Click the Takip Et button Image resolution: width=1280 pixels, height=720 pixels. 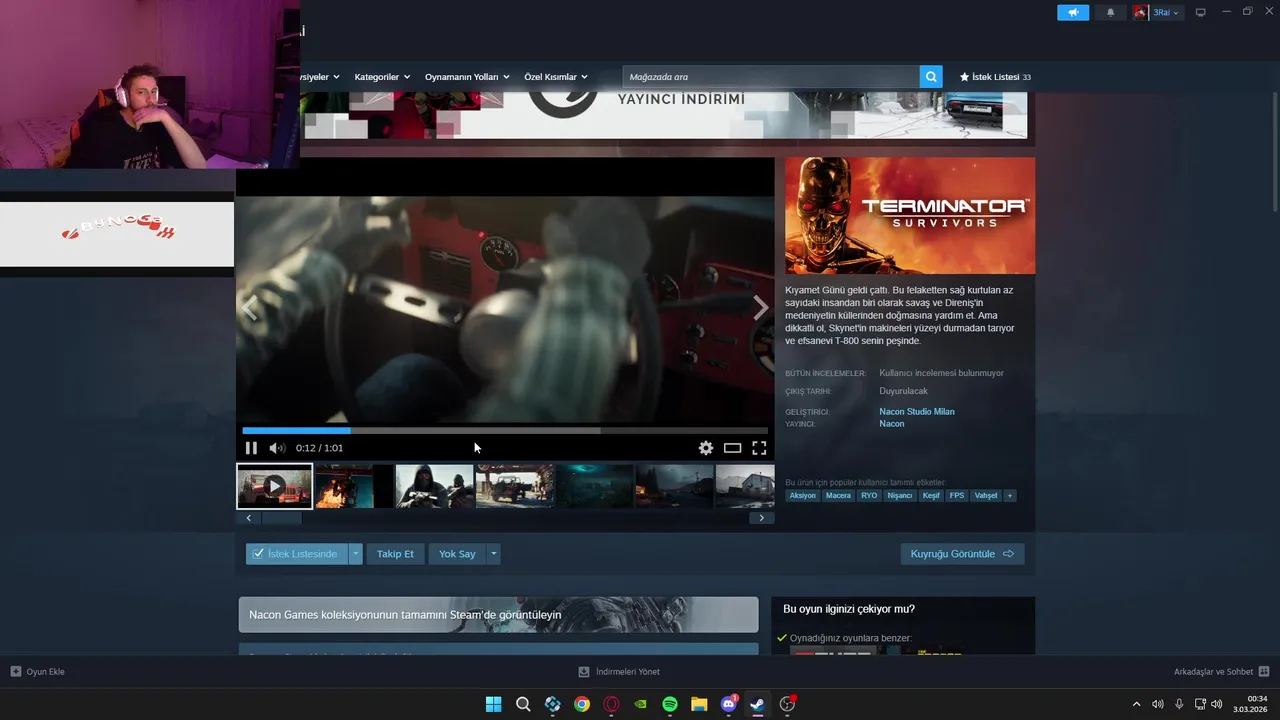(395, 554)
